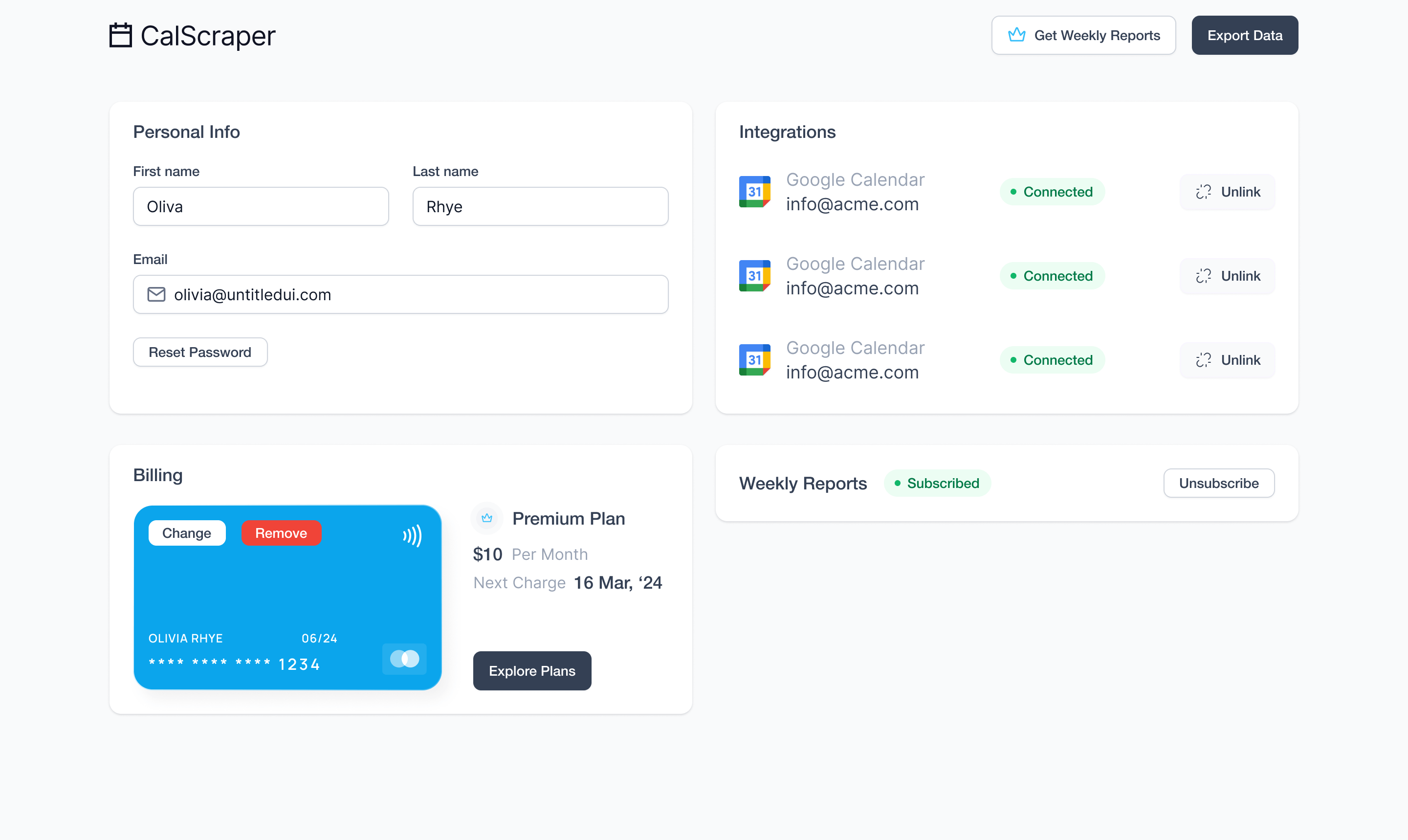The image size is (1408, 840).
Task: Click the crown icon in Get Weekly Reports
Action: [x=1016, y=35]
